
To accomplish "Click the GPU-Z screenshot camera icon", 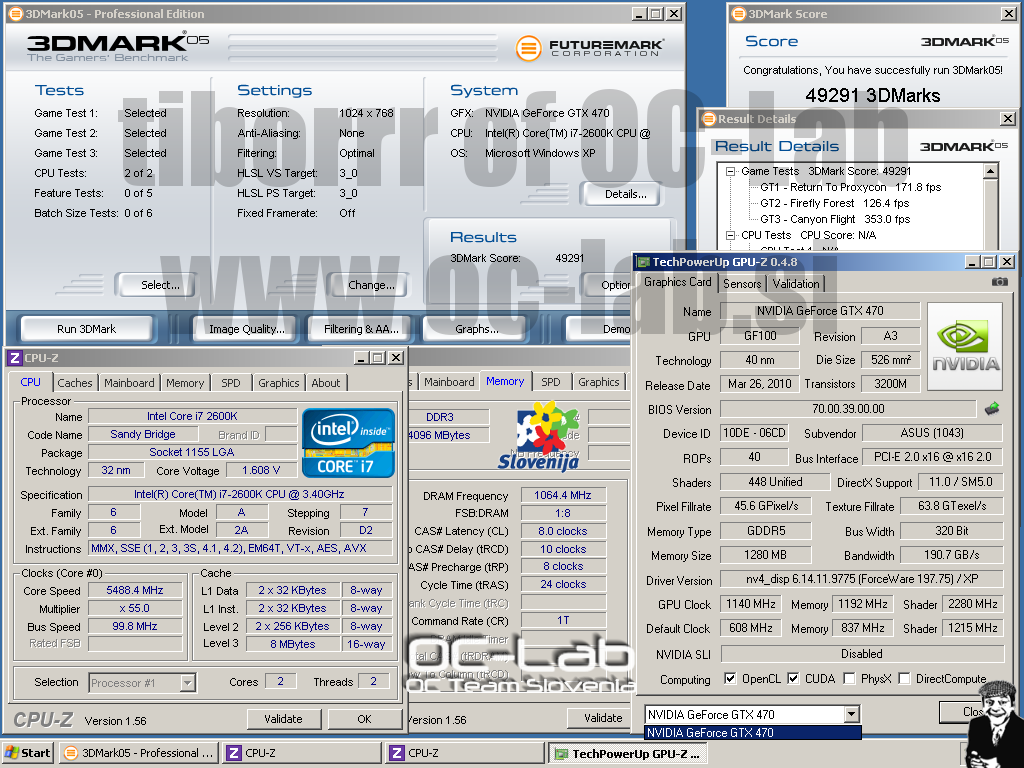I will click(x=999, y=282).
